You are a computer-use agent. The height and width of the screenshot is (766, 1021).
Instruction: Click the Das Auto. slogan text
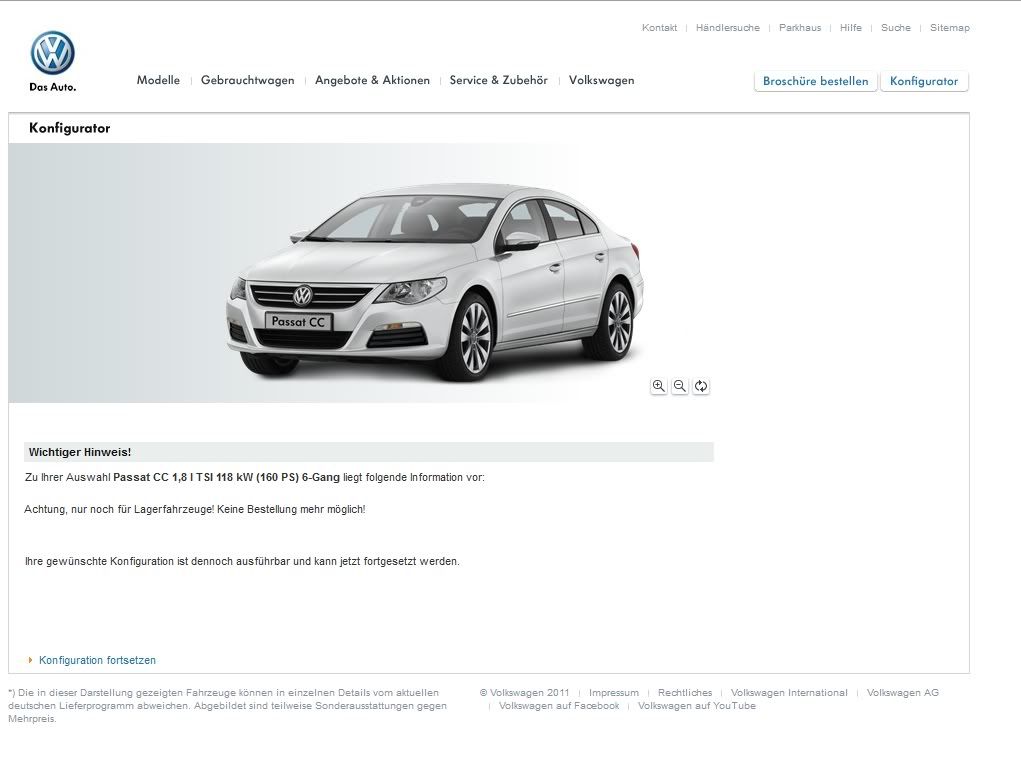[x=53, y=87]
